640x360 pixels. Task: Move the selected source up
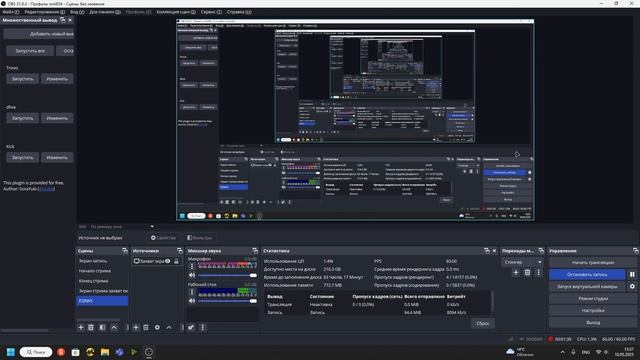[x=169, y=327]
